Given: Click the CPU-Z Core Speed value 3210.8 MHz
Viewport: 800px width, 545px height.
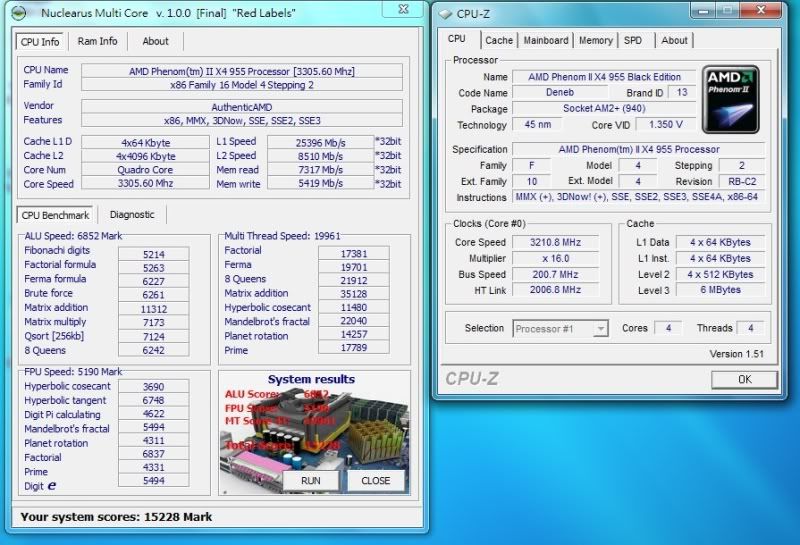Looking at the screenshot, I should coord(555,242).
